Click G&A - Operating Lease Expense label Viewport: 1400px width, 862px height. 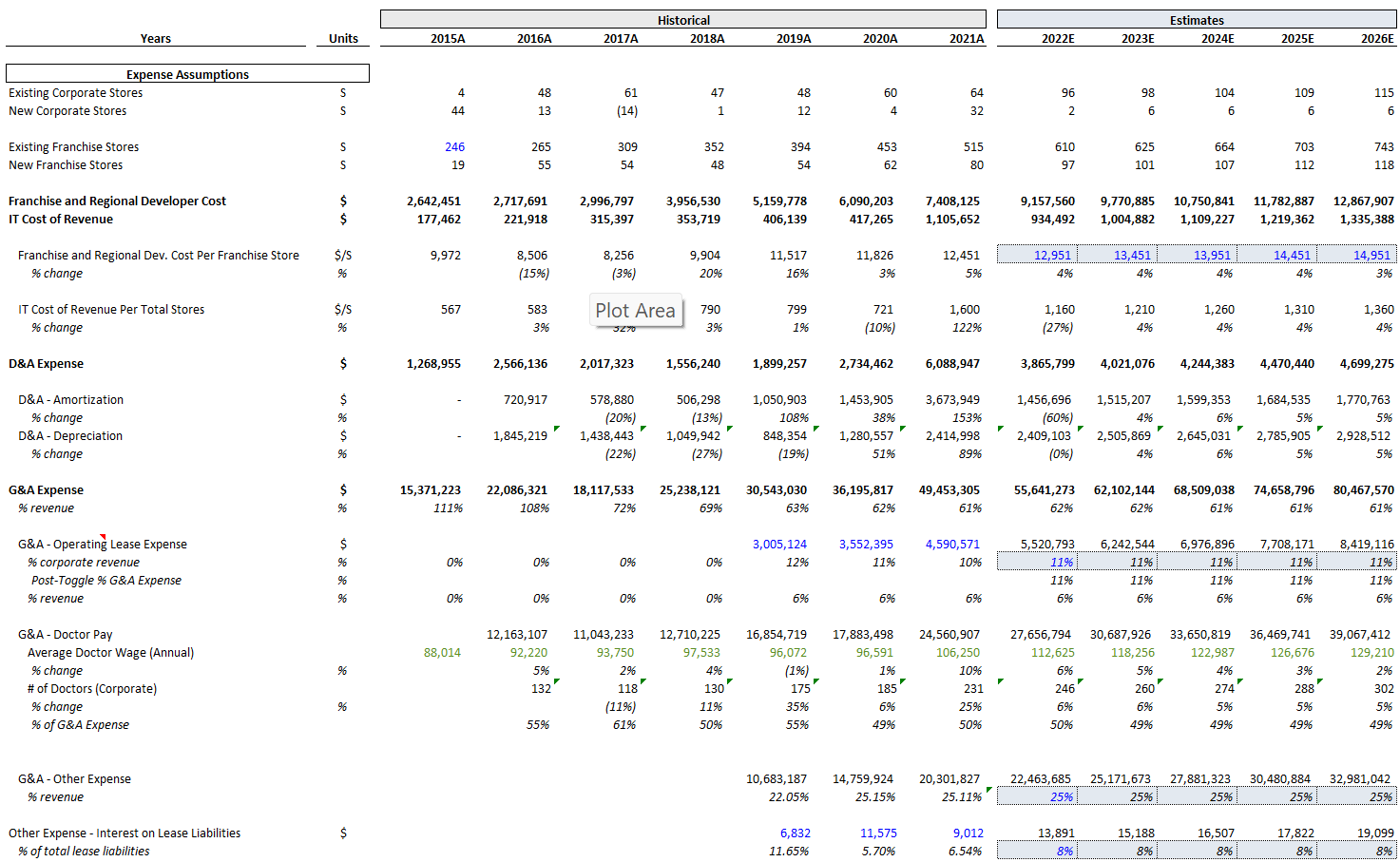click(103, 544)
